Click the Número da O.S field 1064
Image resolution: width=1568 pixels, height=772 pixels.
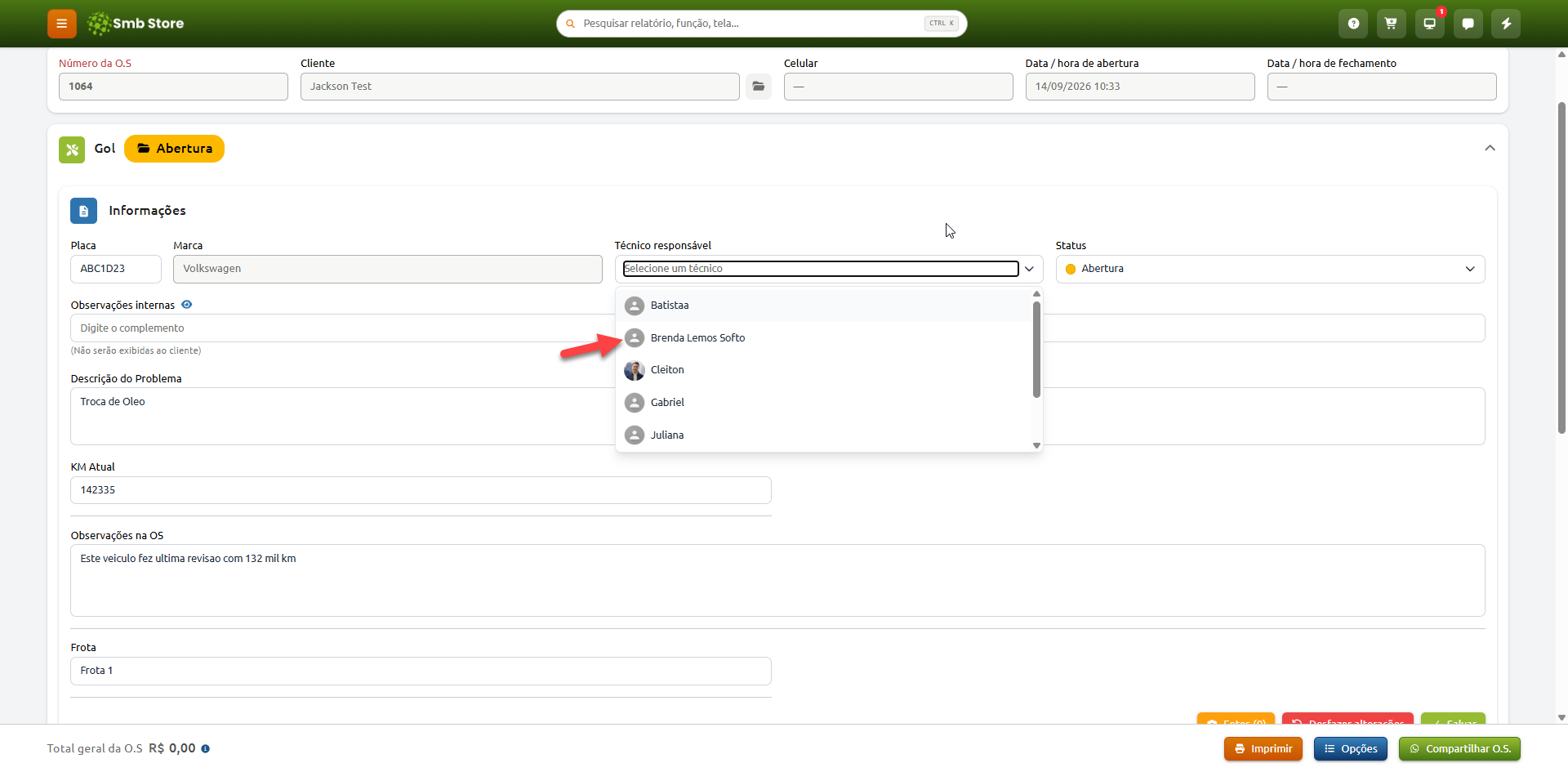coord(173,87)
